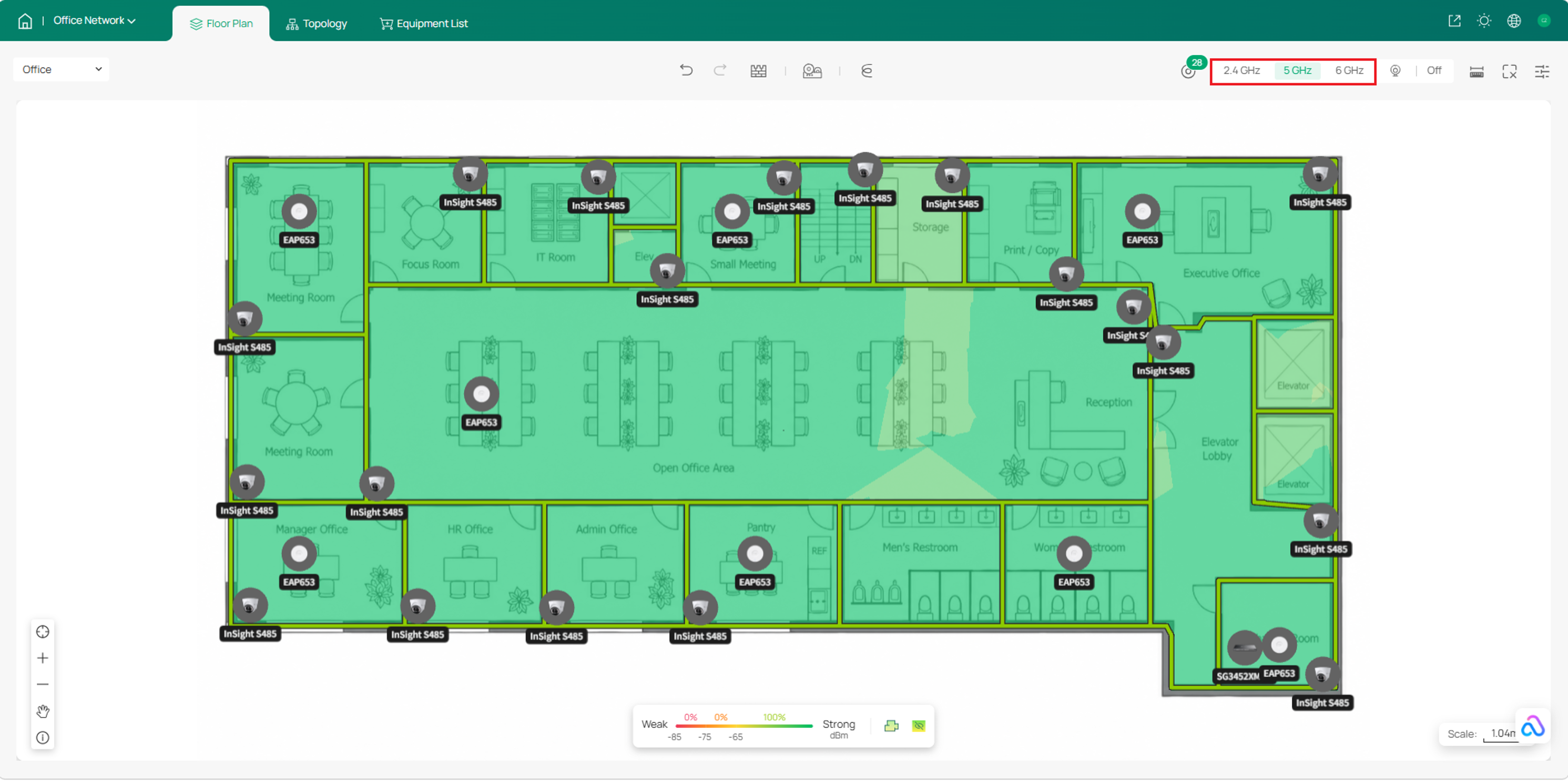Switch heatmap to 2.4 GHz band
Screen dimensions: 1568x782
tap(1241, 70)
